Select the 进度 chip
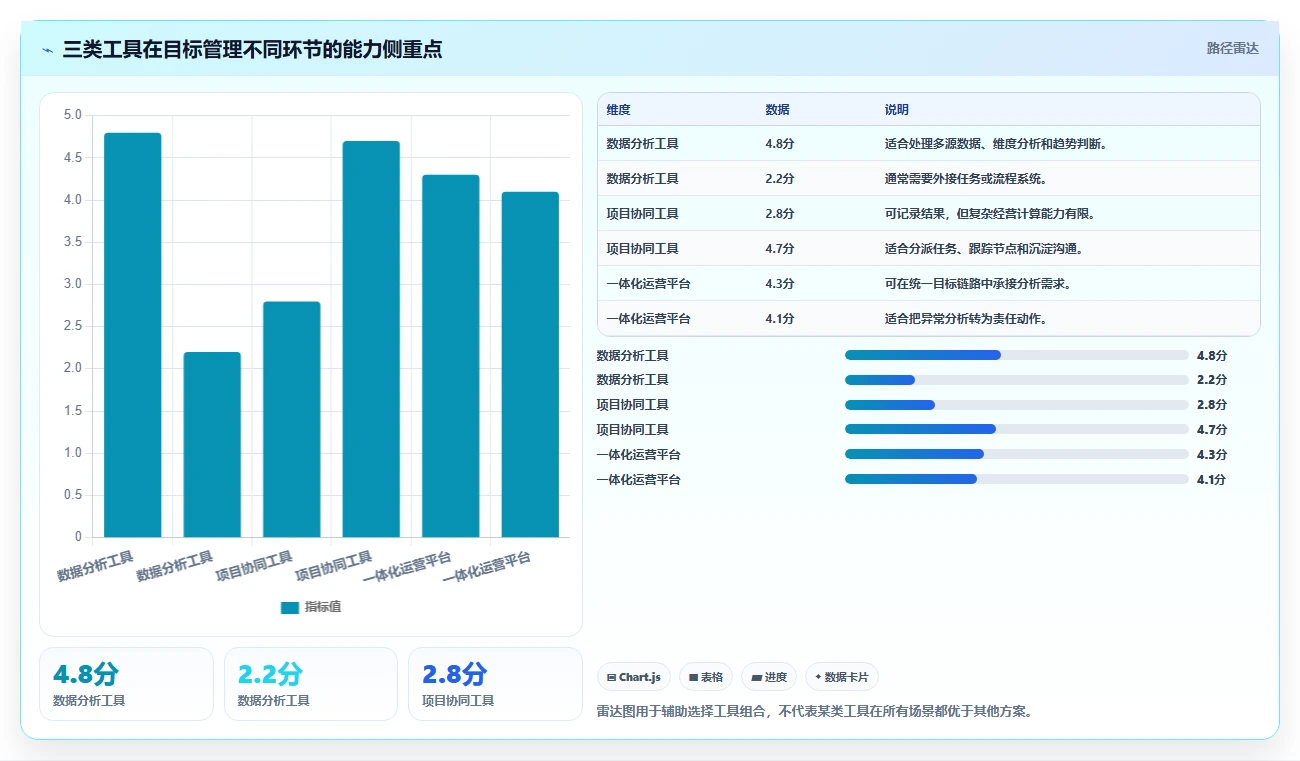This screenshot has width=1300, height=761. 769,677
